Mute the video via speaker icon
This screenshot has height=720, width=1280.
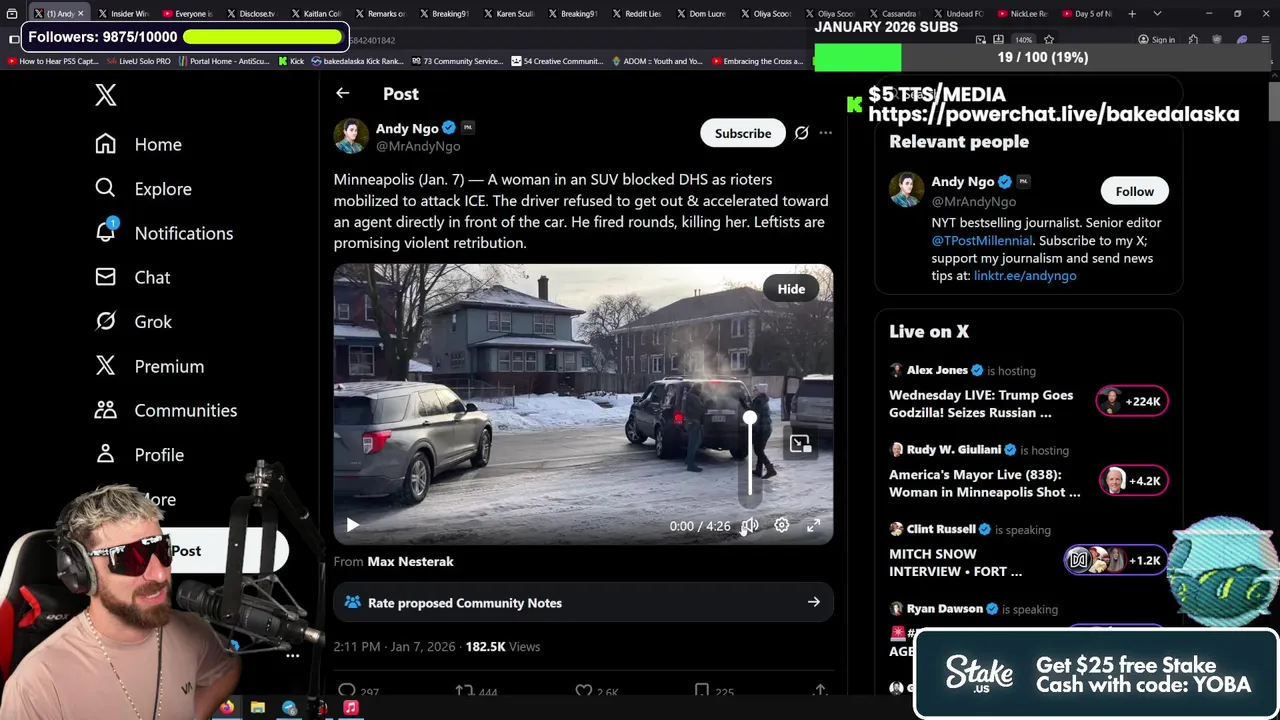point(749,525)
